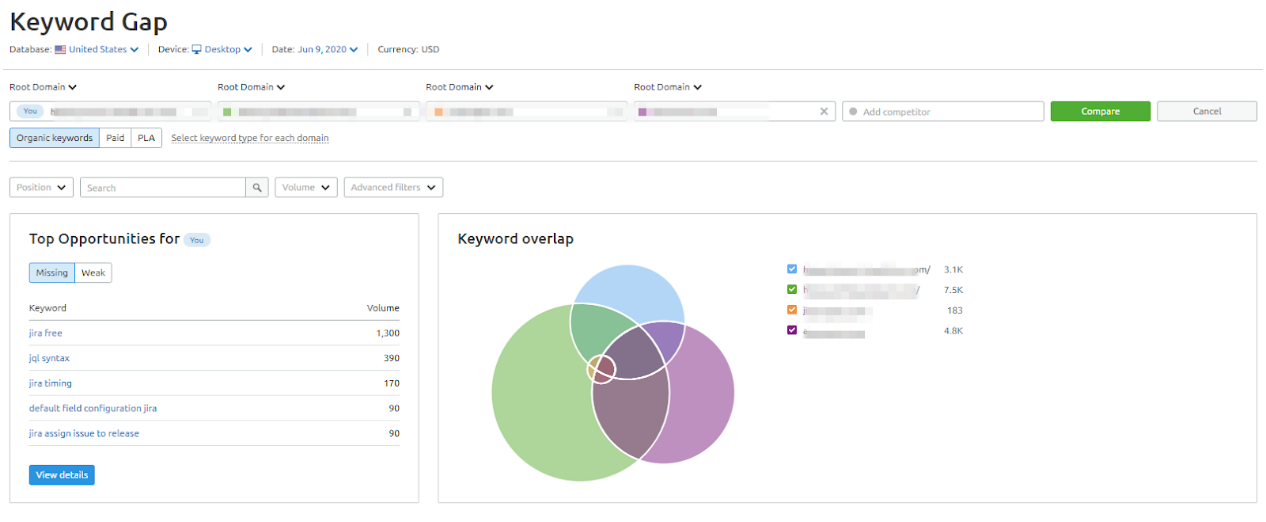Click the purple domain color marker
The width and height of the screenshot is (1266, 522).
643,112
